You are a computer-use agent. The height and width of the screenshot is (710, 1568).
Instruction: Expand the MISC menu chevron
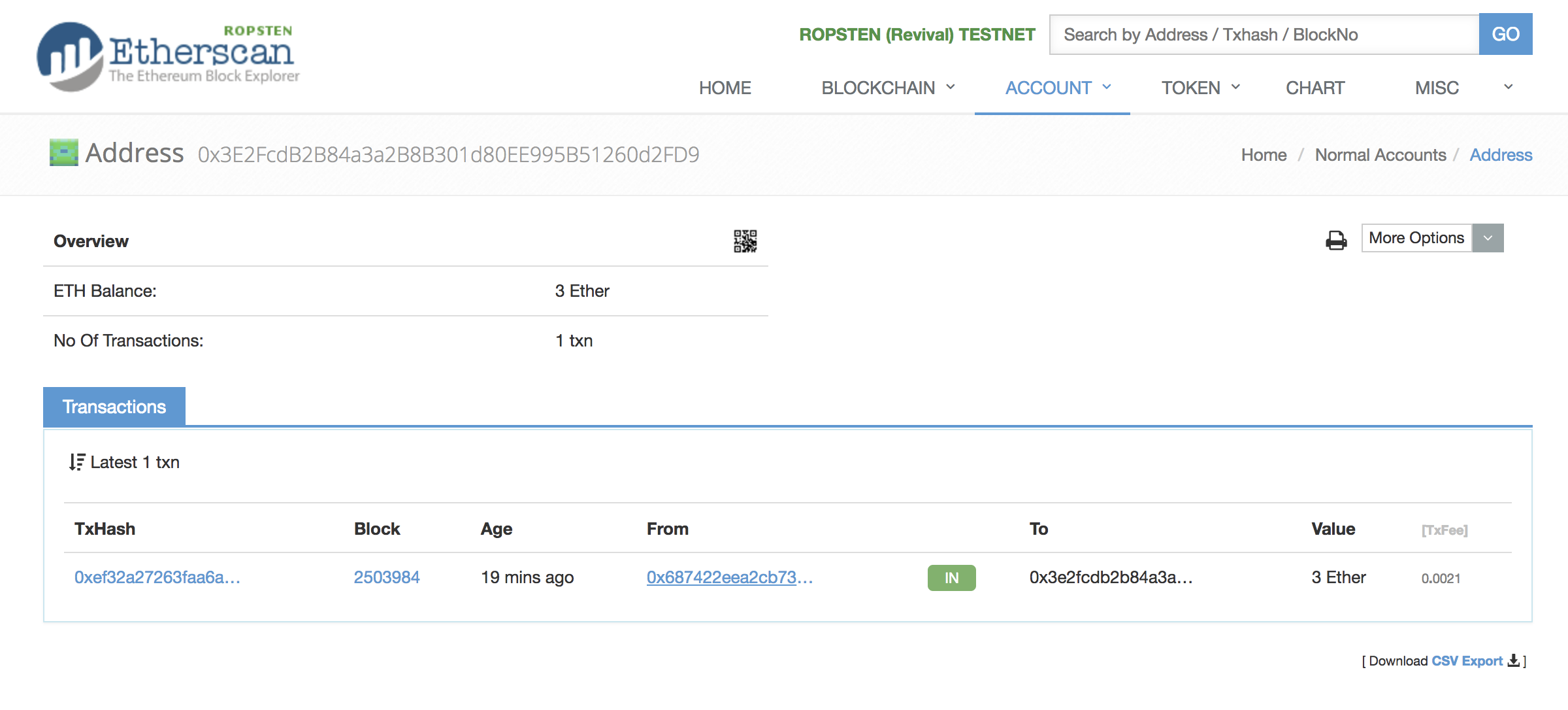point(1508,87)
